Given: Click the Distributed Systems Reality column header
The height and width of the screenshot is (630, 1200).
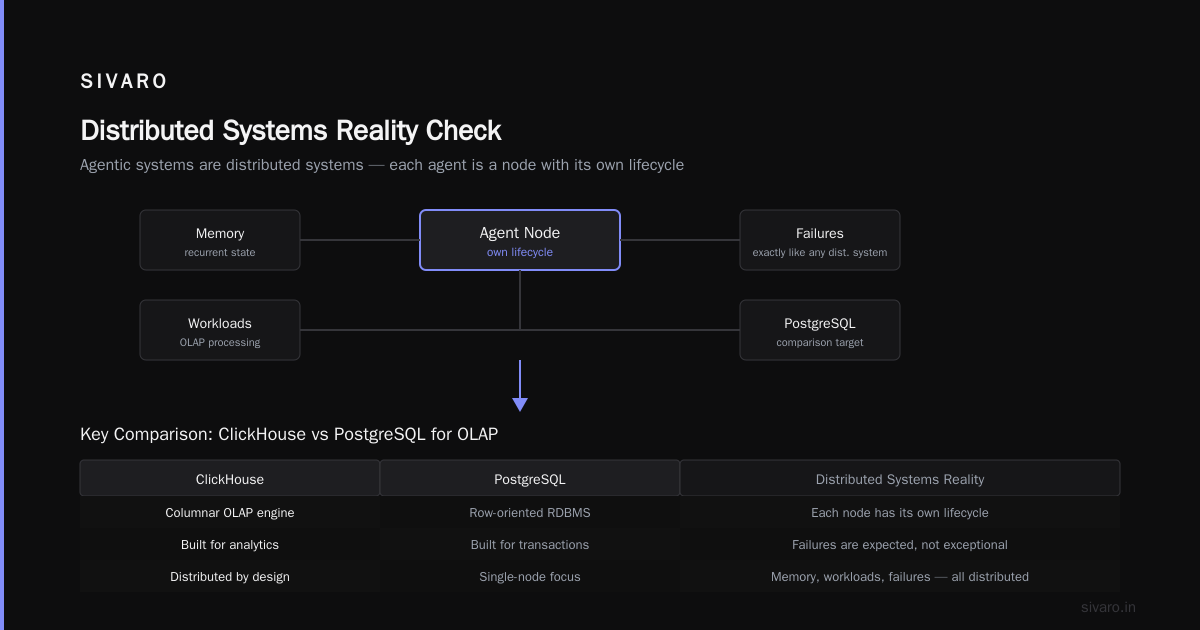Looking at the screenshot, I should tap(900, 478).
